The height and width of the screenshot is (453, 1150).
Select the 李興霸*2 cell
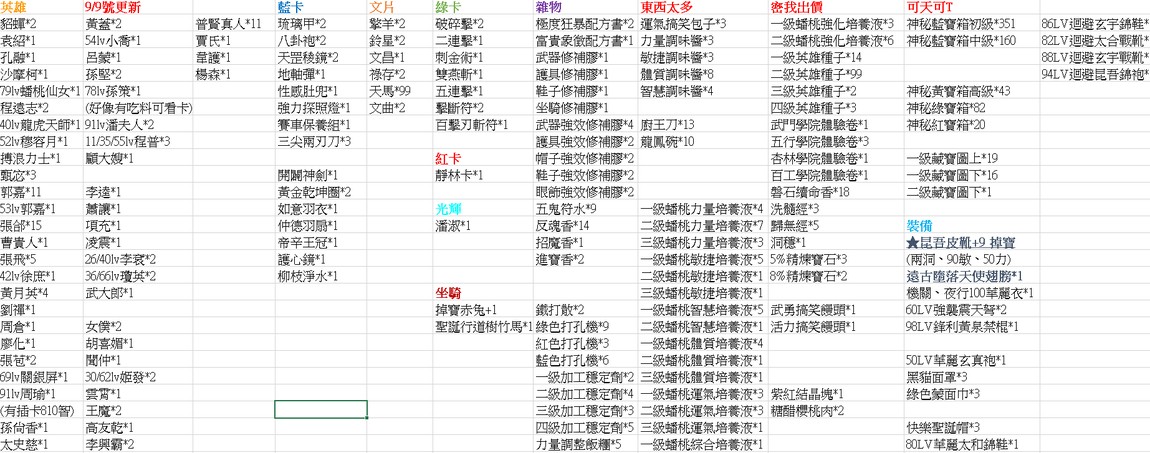[110, 444]
